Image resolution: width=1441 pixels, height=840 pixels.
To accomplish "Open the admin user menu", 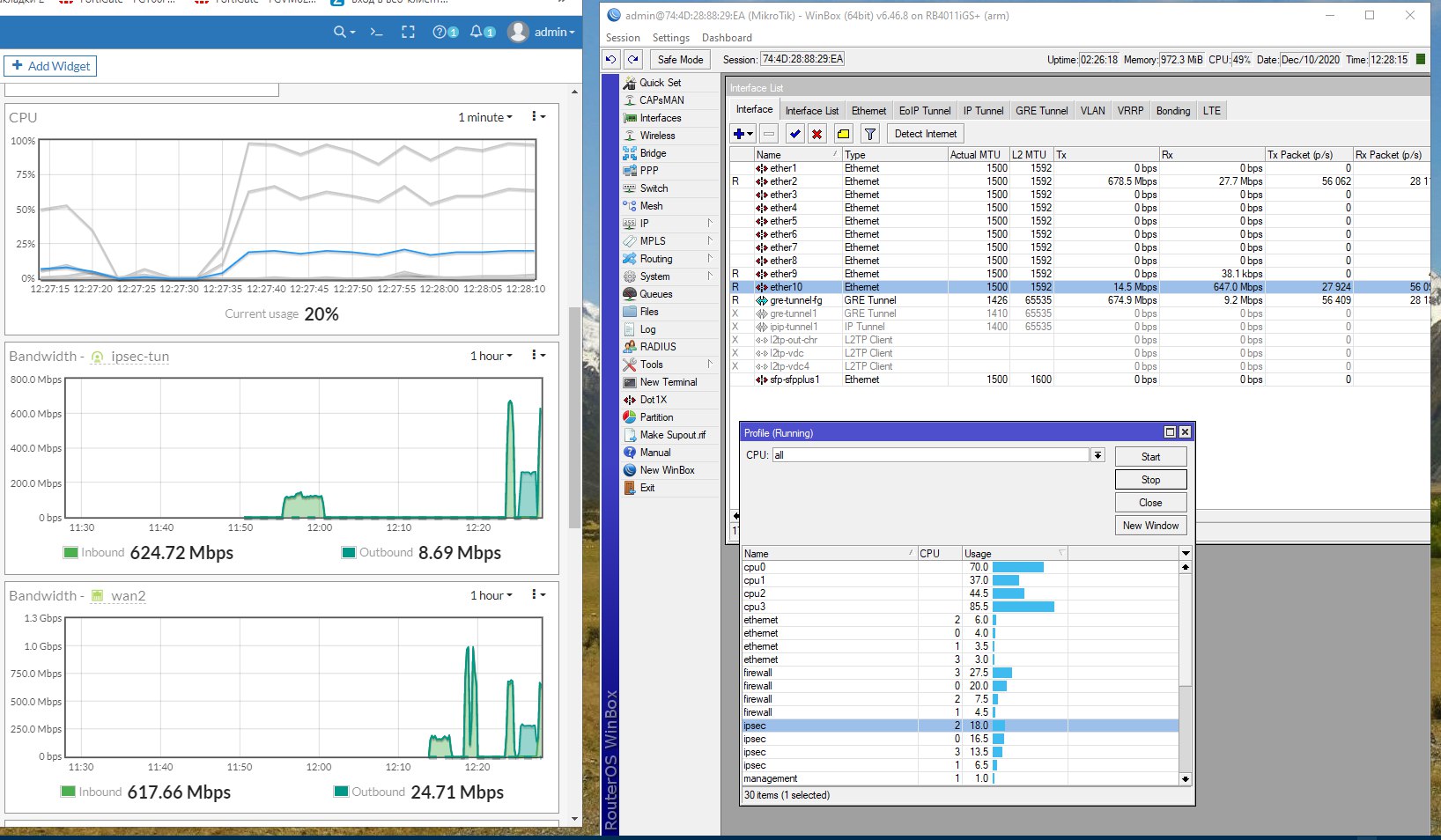I will pyautogui.click(x=542, y=32).
